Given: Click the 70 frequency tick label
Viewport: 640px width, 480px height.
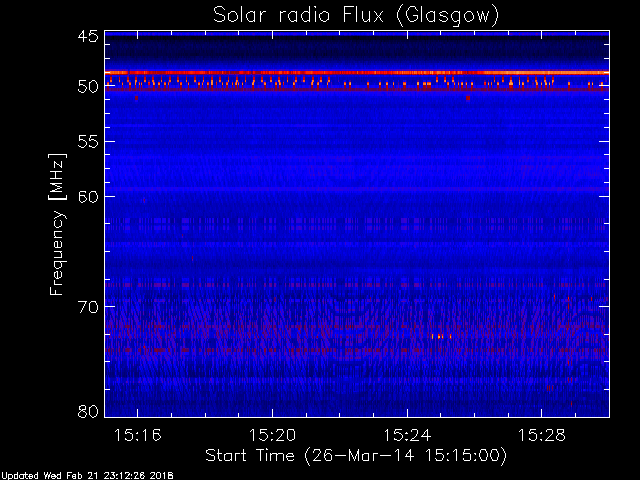Looking at the screenshot, I should pos(88,307).
